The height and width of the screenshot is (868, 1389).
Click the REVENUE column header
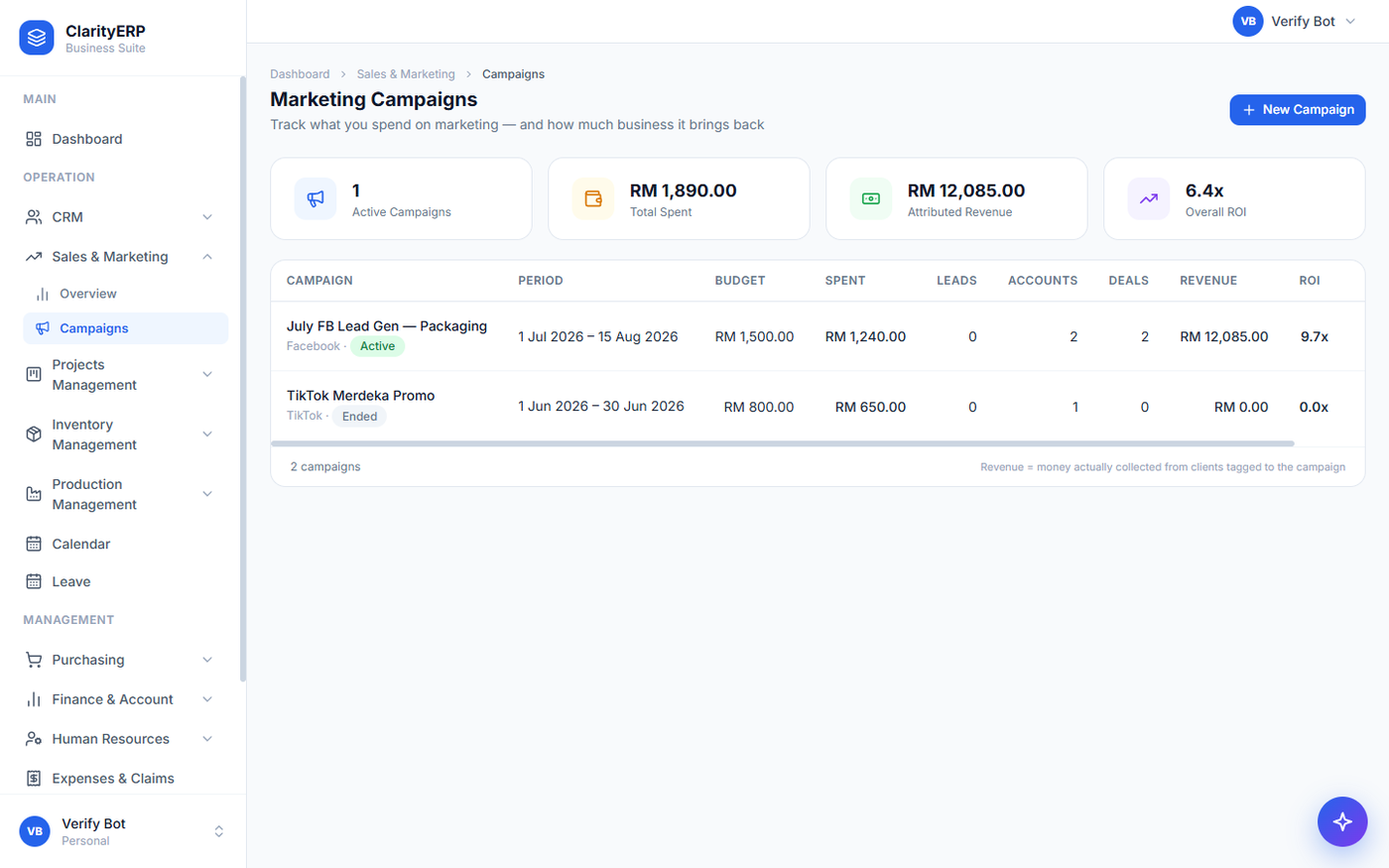1208,281
